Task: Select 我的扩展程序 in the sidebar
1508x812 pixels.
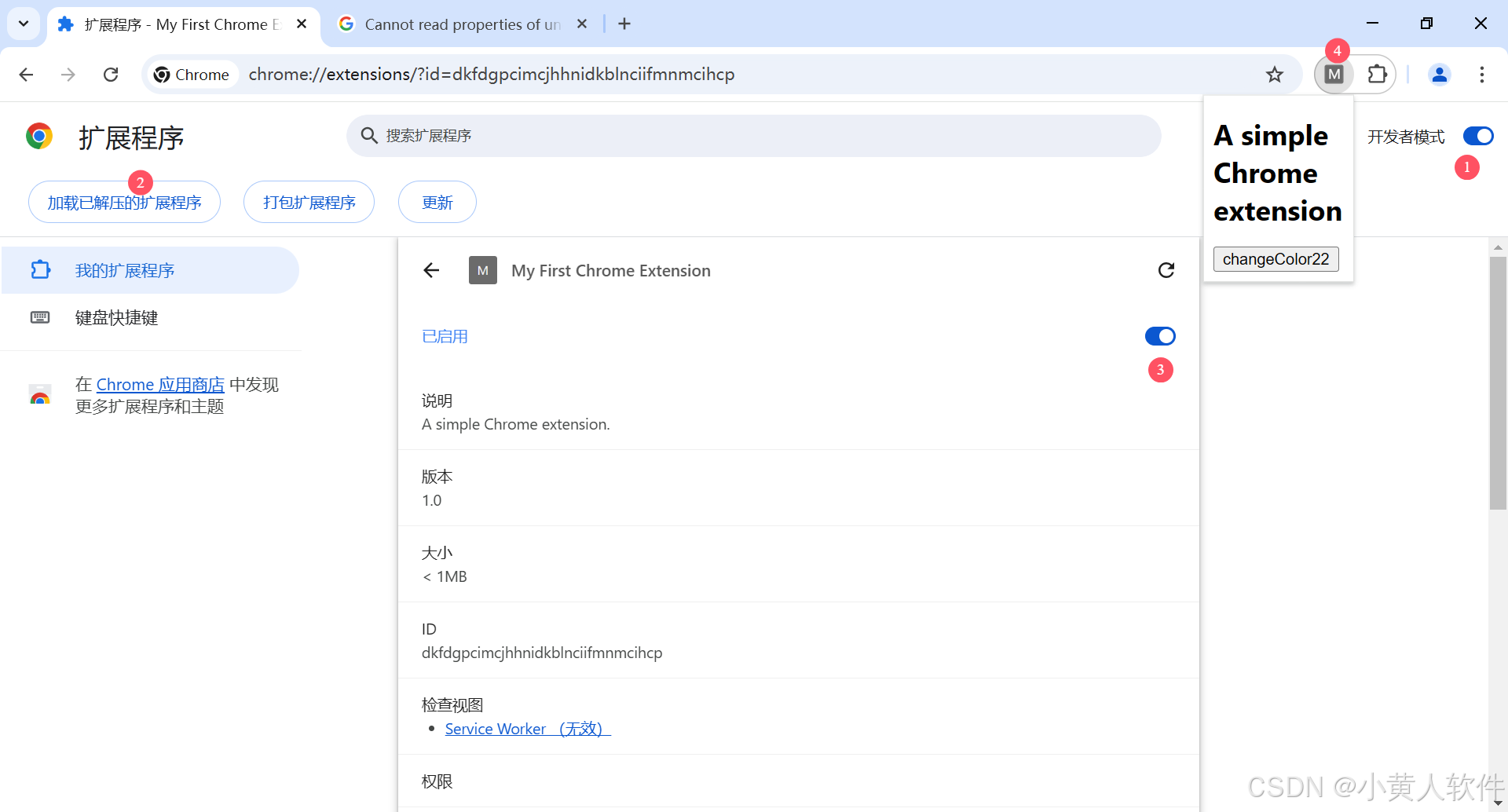Action: tap(150, 270)
